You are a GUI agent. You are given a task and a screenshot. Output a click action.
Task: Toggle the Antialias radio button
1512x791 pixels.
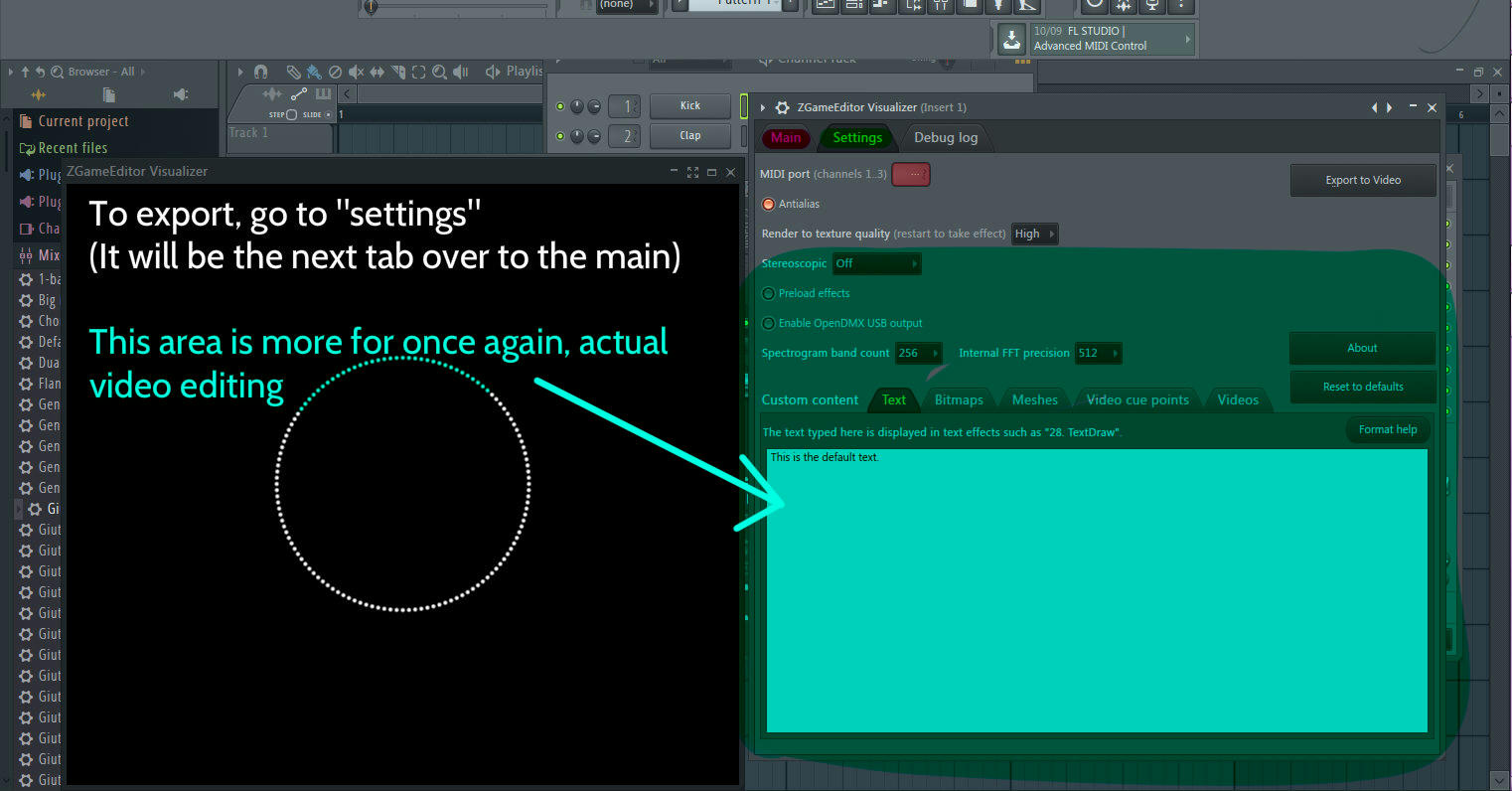click(769, 204)
